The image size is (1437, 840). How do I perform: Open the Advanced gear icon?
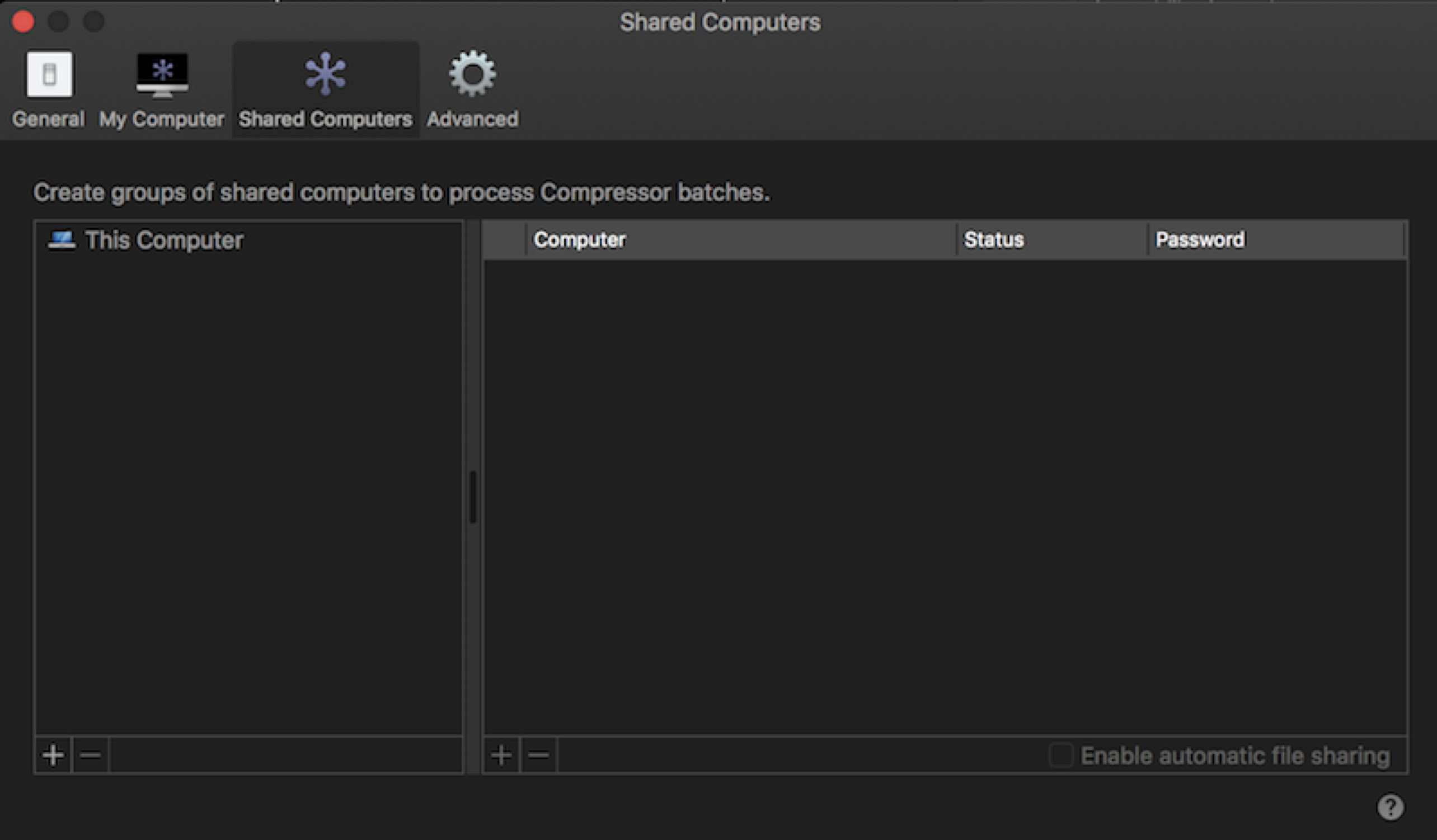tap(472, 74)
